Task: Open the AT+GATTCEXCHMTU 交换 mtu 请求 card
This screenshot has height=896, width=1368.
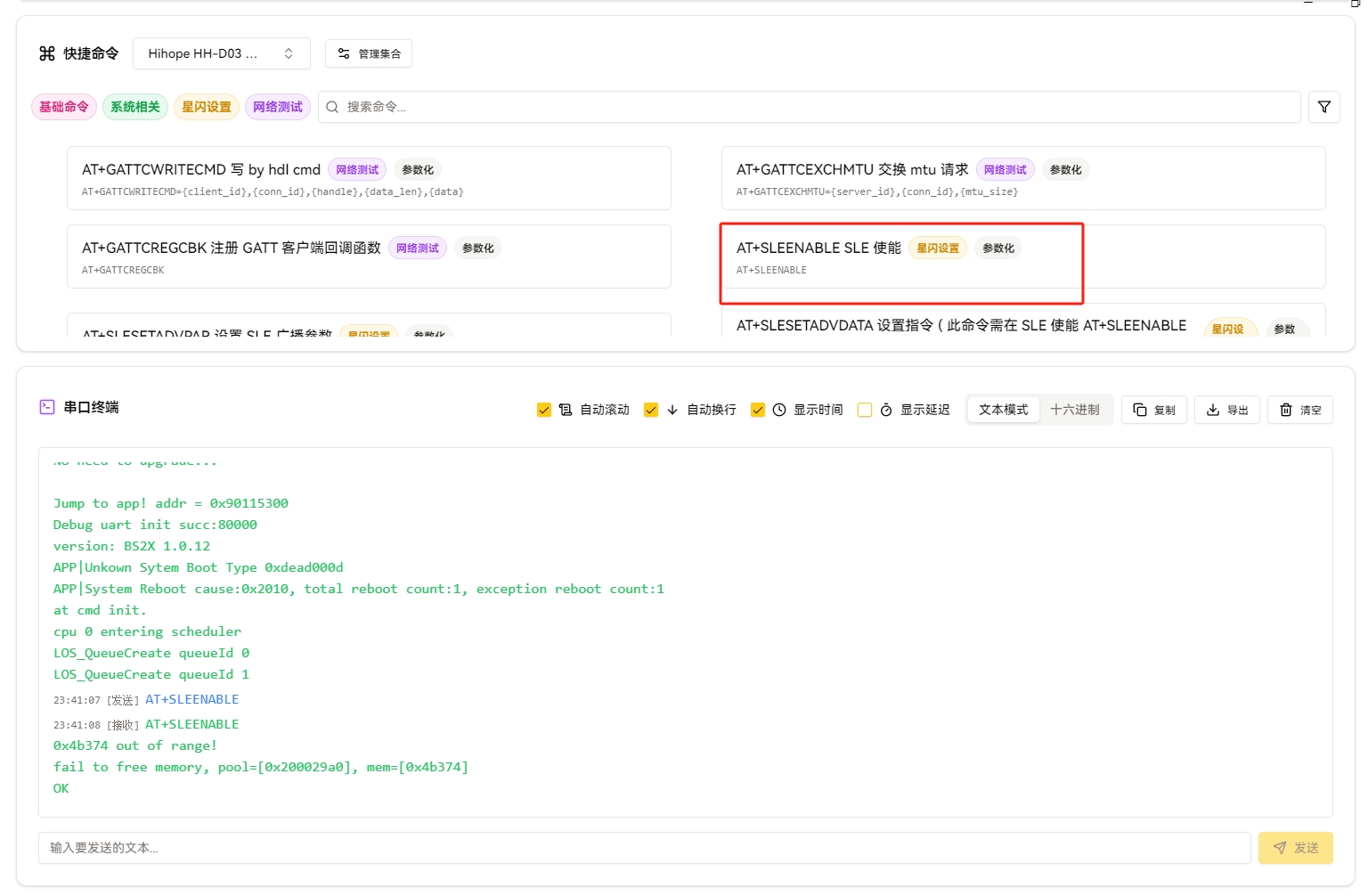Action: (1023, 178)
